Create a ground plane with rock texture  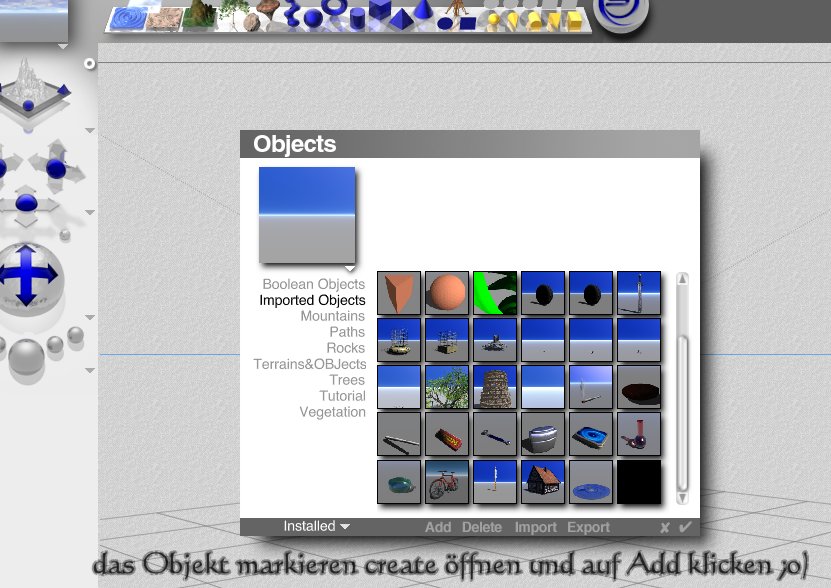point(164,19)
